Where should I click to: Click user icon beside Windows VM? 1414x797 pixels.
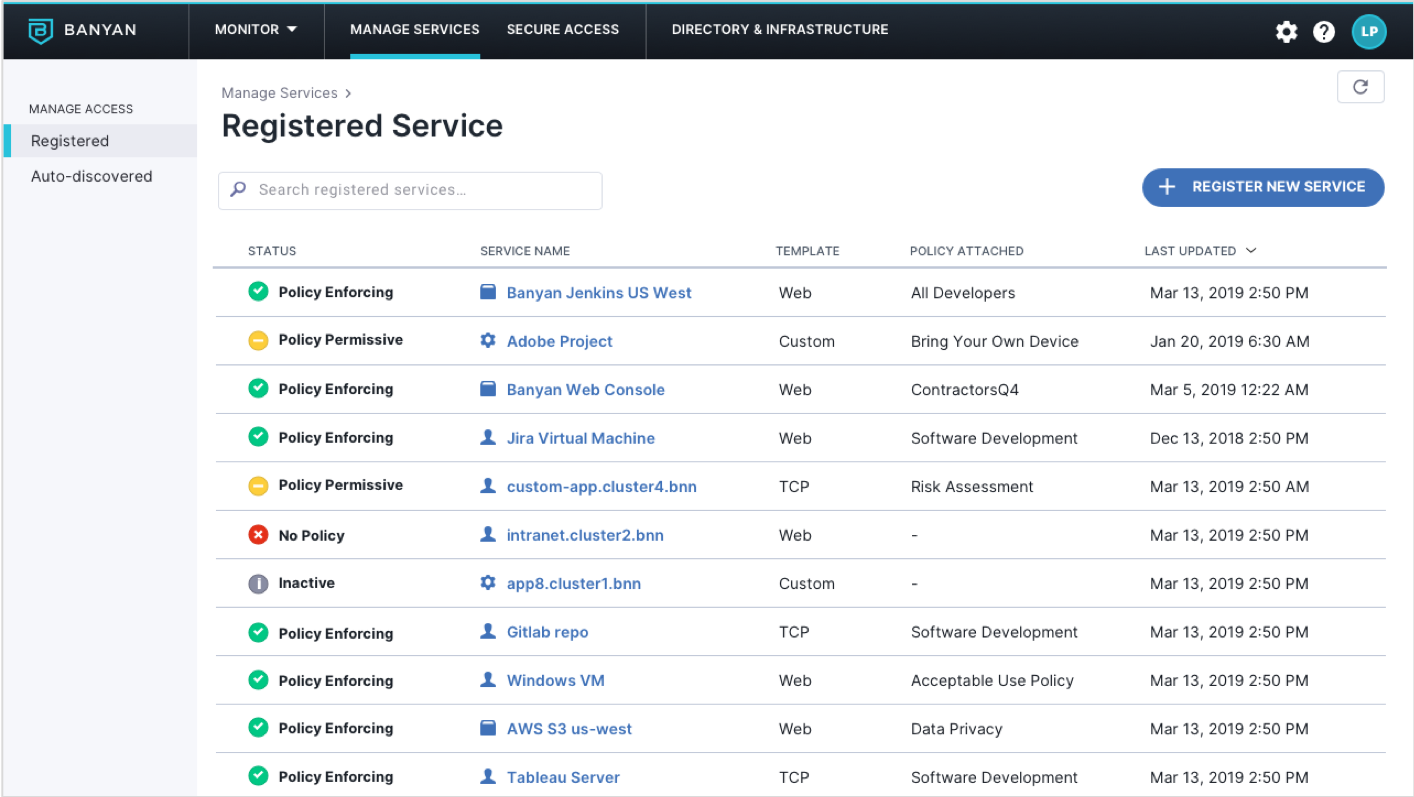[488, 679]
